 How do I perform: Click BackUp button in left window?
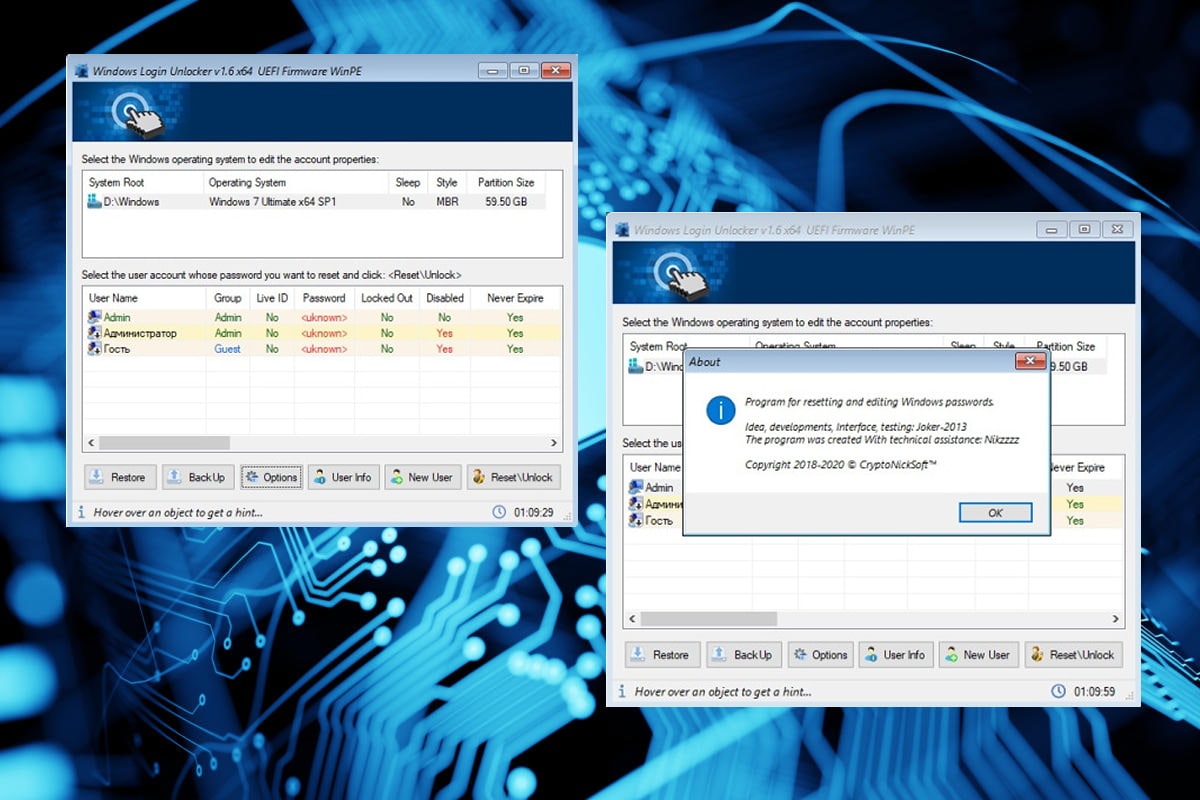coord(197,477)
